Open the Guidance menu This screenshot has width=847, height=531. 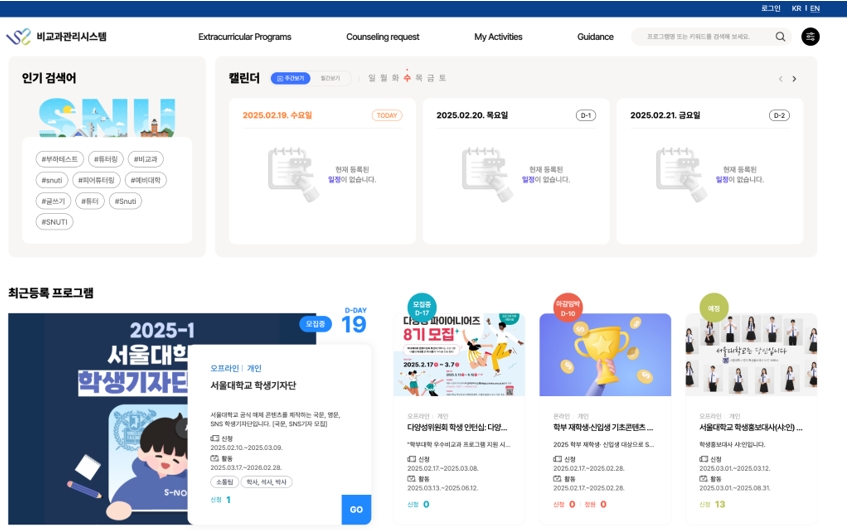coord(595,37)
